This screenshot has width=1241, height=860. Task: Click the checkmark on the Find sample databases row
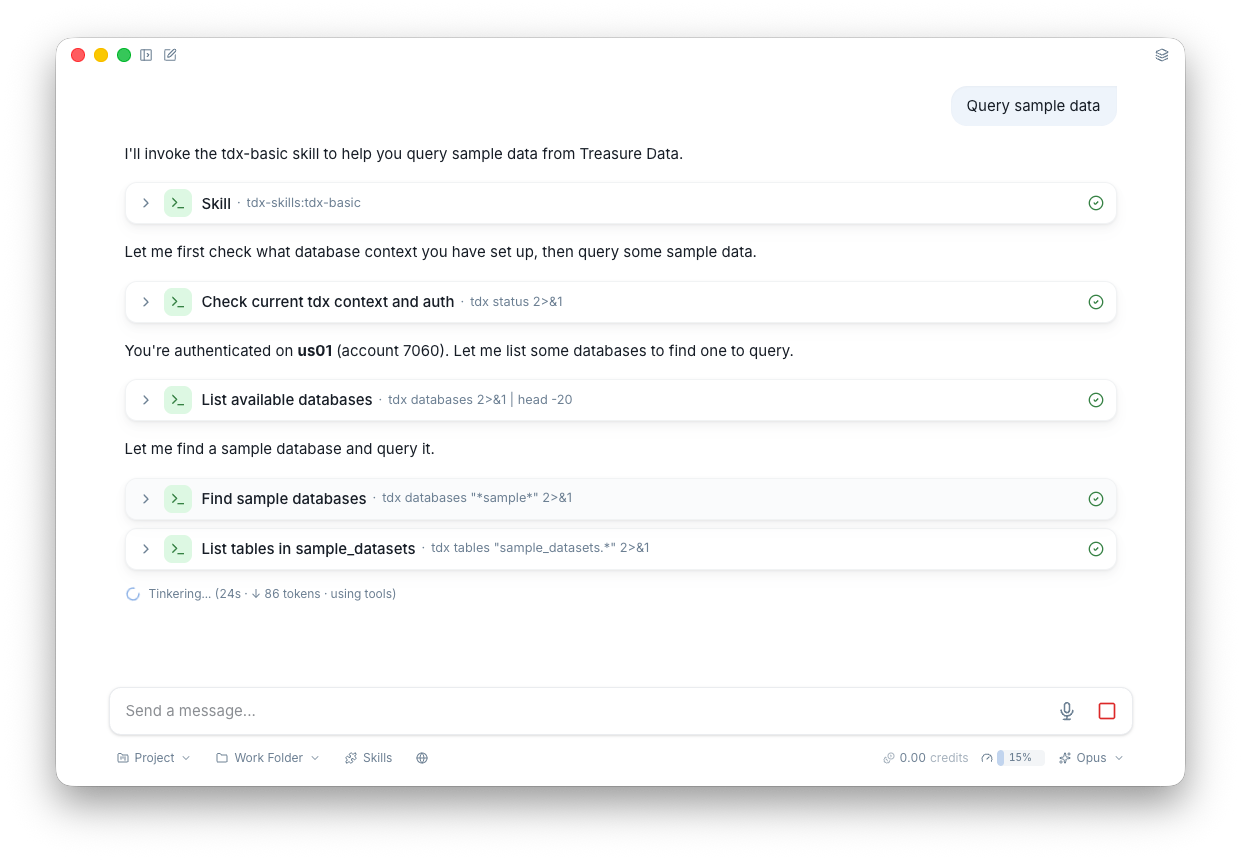(x=1095, y=498)
